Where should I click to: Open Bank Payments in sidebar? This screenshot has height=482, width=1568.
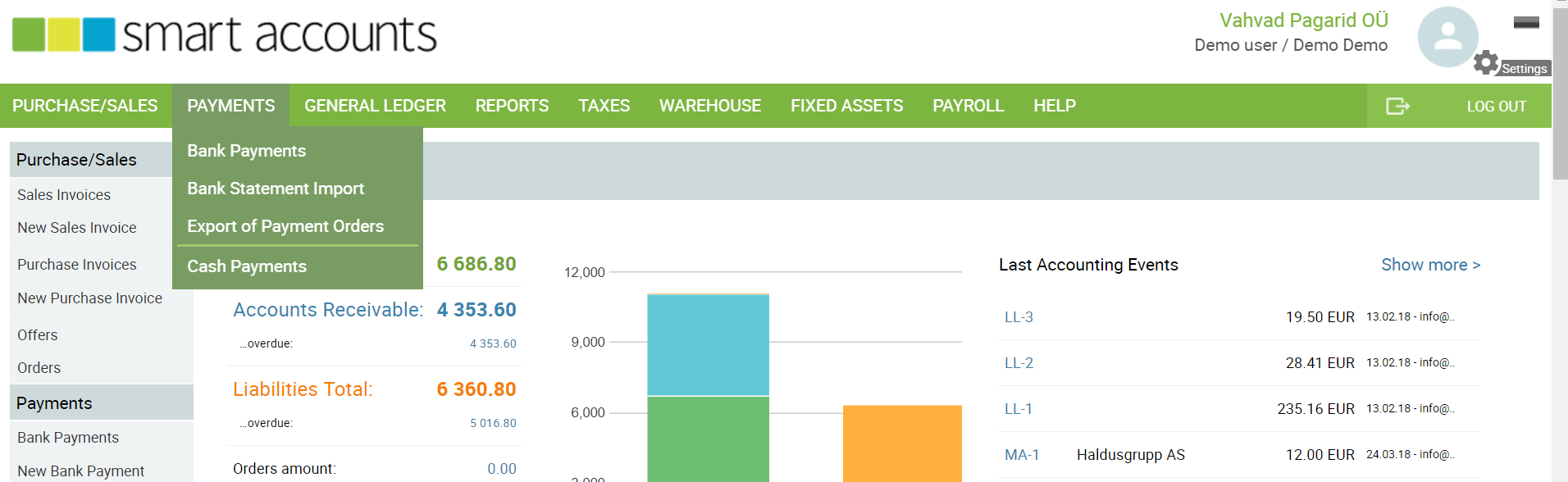[68, 438]
